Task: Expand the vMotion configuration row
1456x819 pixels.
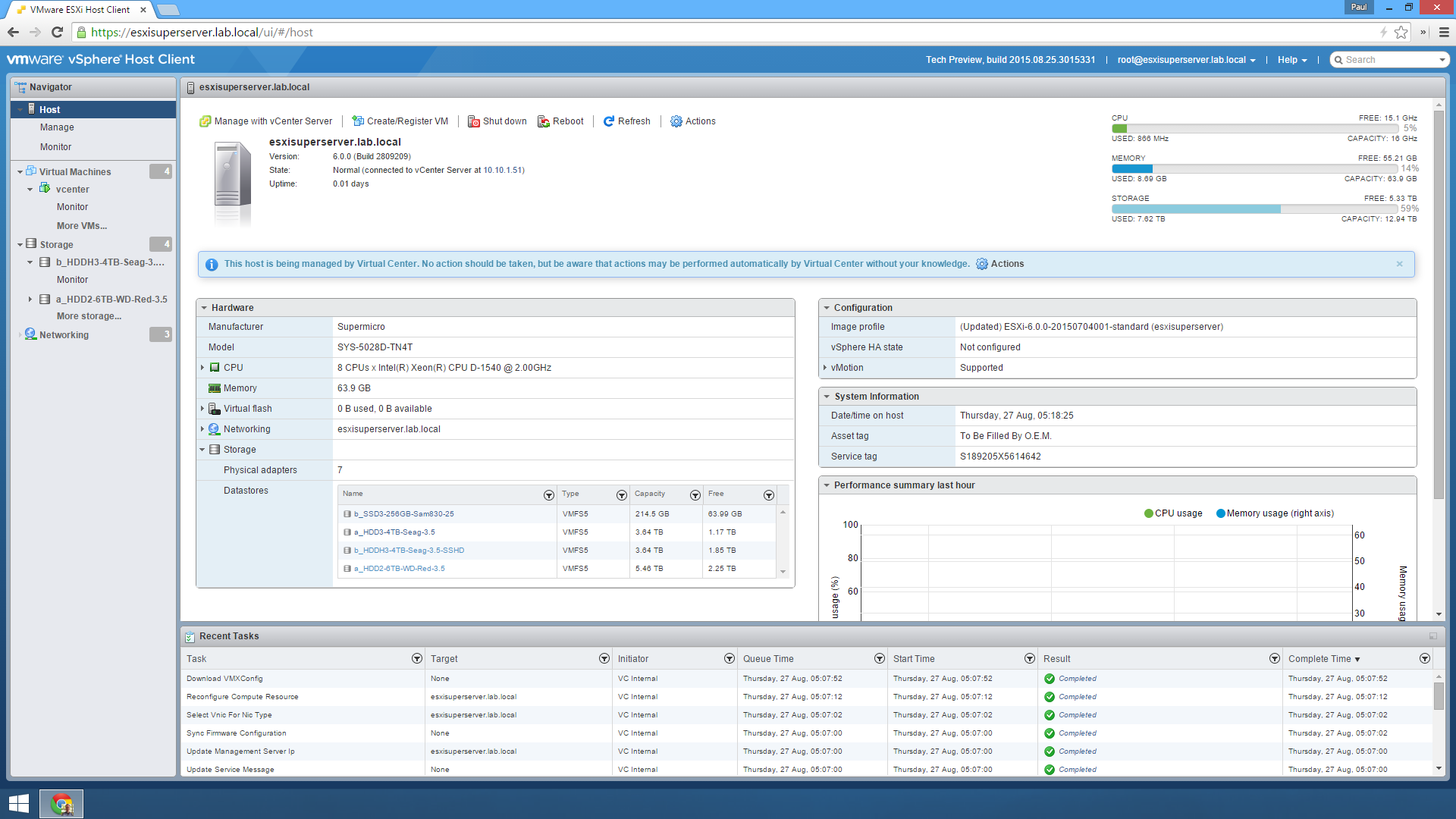Action: tap(825, 368)
